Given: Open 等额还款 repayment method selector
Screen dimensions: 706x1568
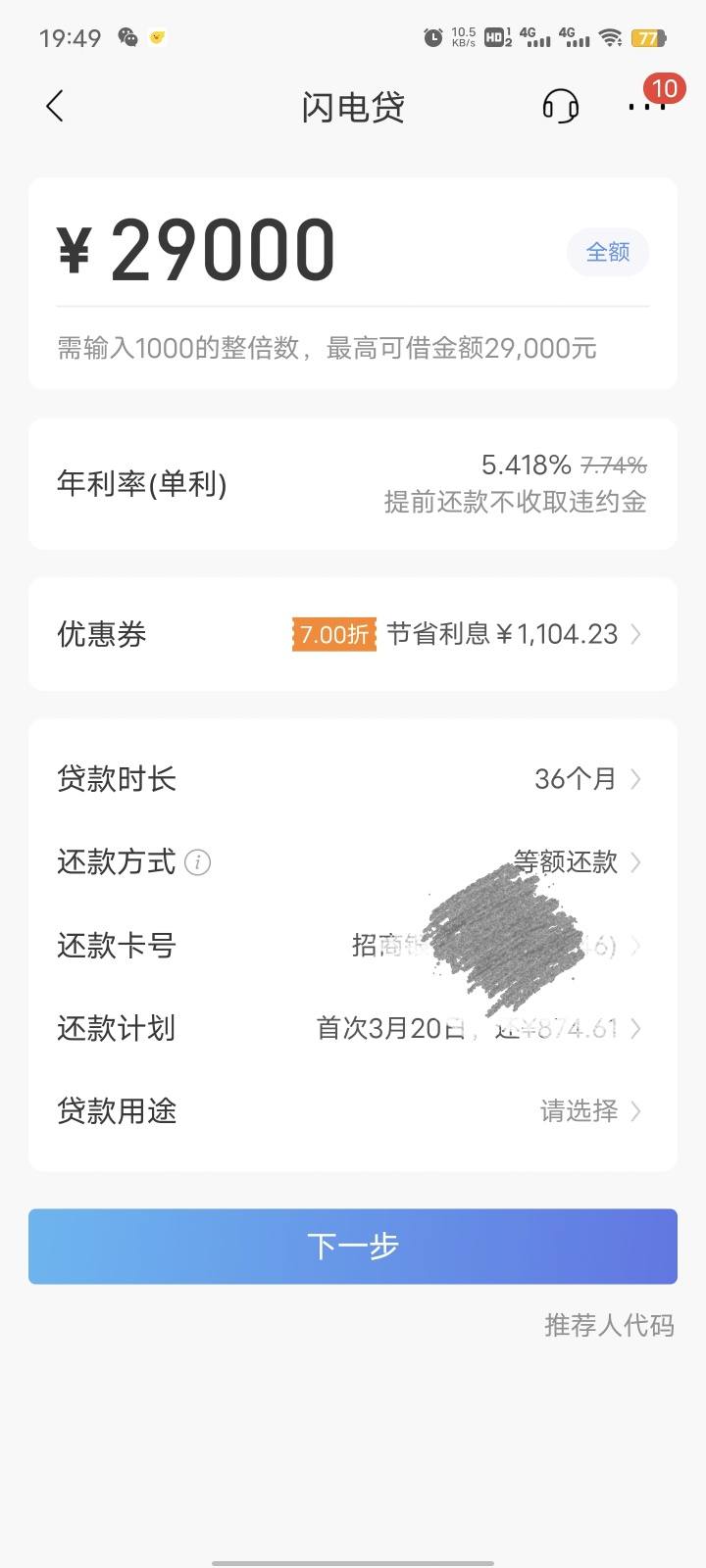Looking at the screenshot, I should point(353,862).
